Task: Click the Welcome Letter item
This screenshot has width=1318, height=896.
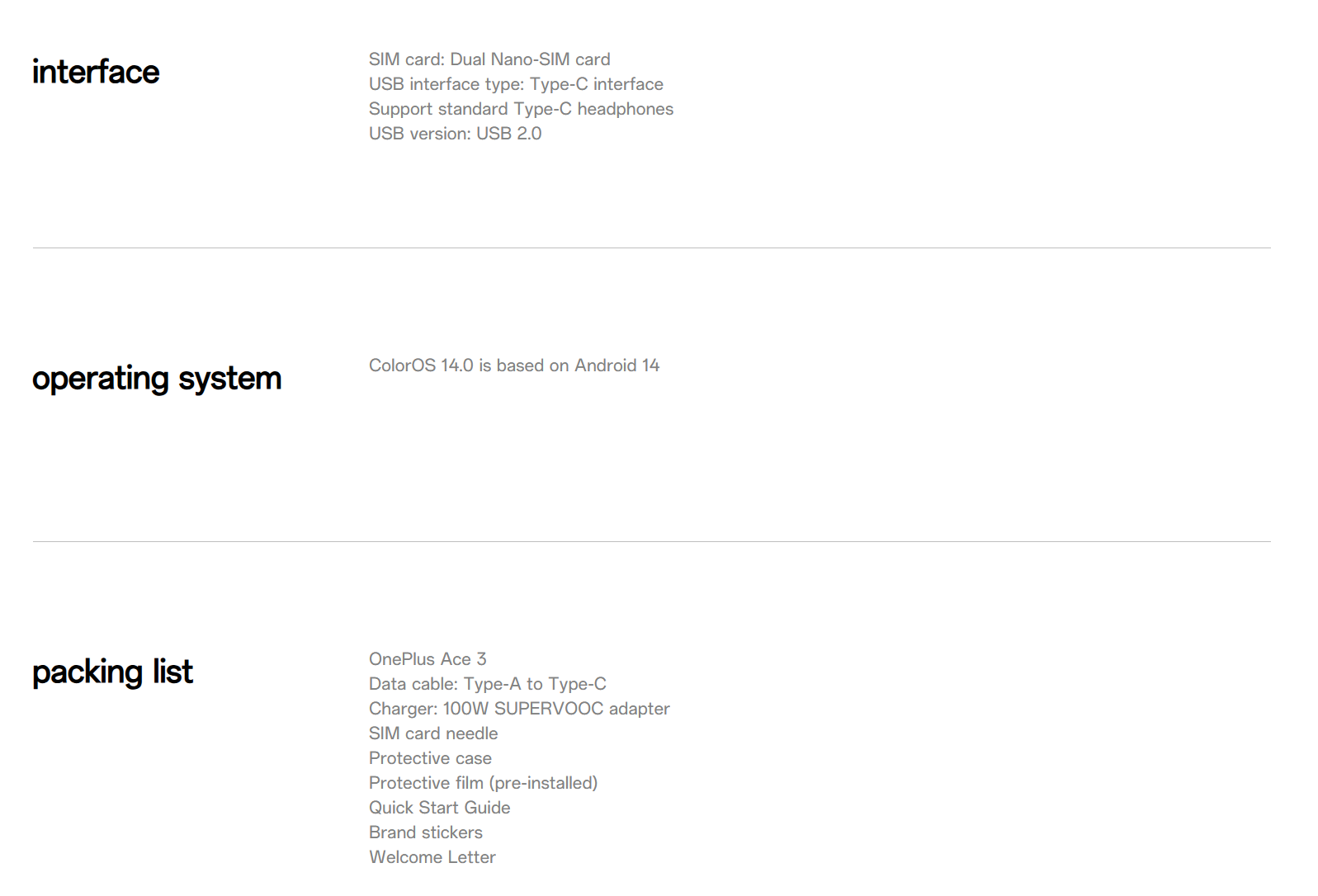Action: point(432,857)
